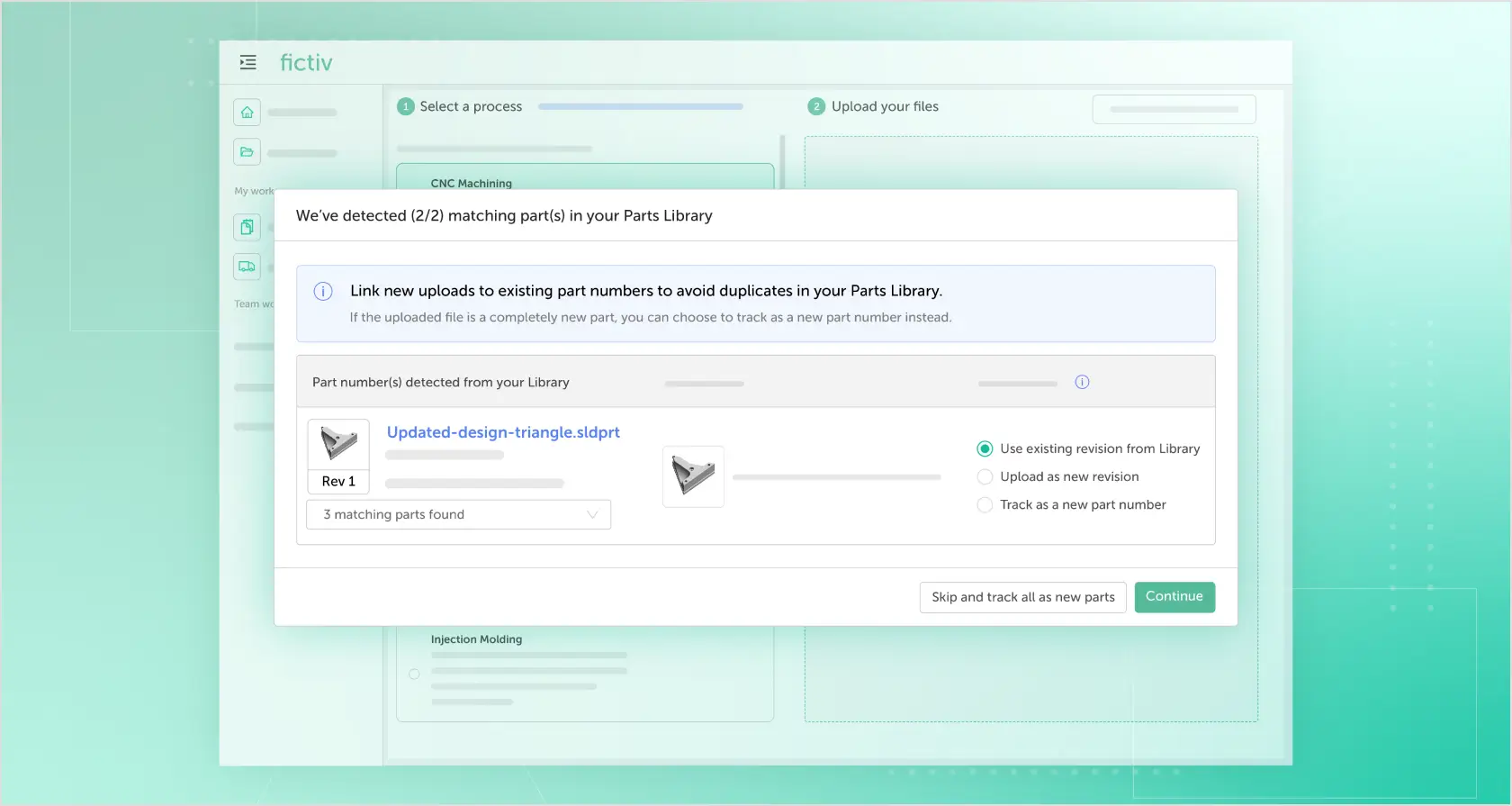The height and width of the screenshot is (806, 1512).
Task: Click the Continue button
Action: coord(1174,597)
